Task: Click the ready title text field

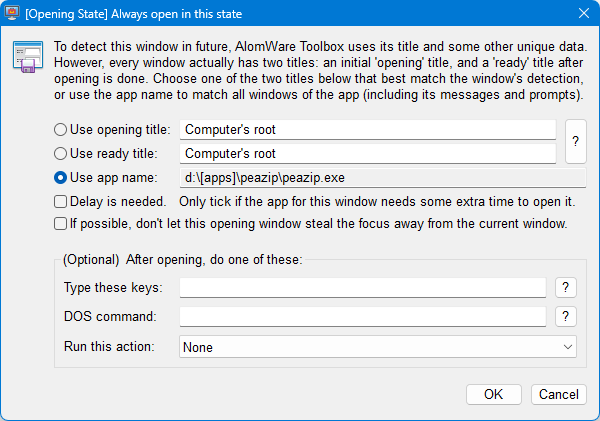Action: 367,154
